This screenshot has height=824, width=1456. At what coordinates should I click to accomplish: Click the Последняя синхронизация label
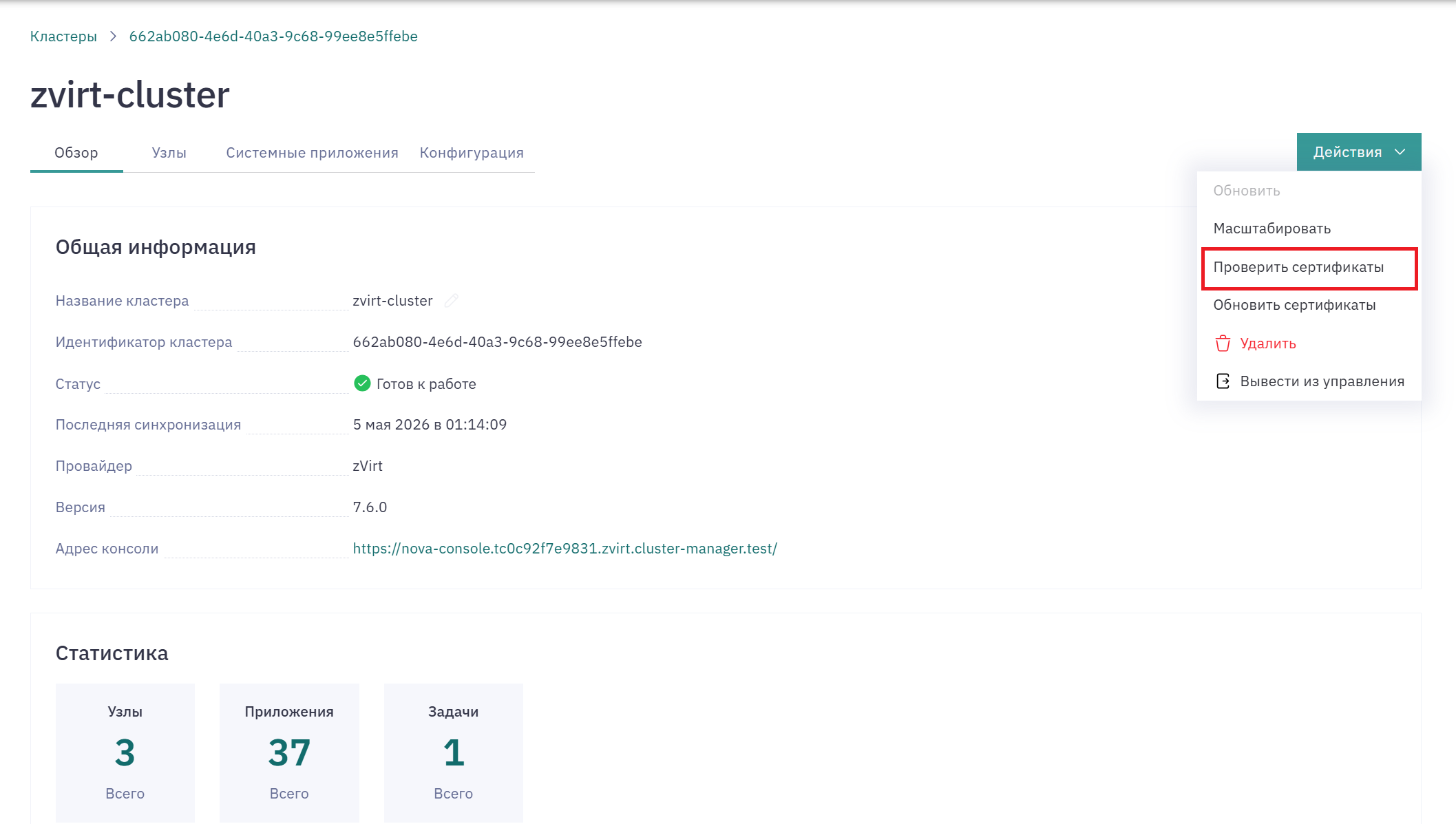(x=149, y=425)
